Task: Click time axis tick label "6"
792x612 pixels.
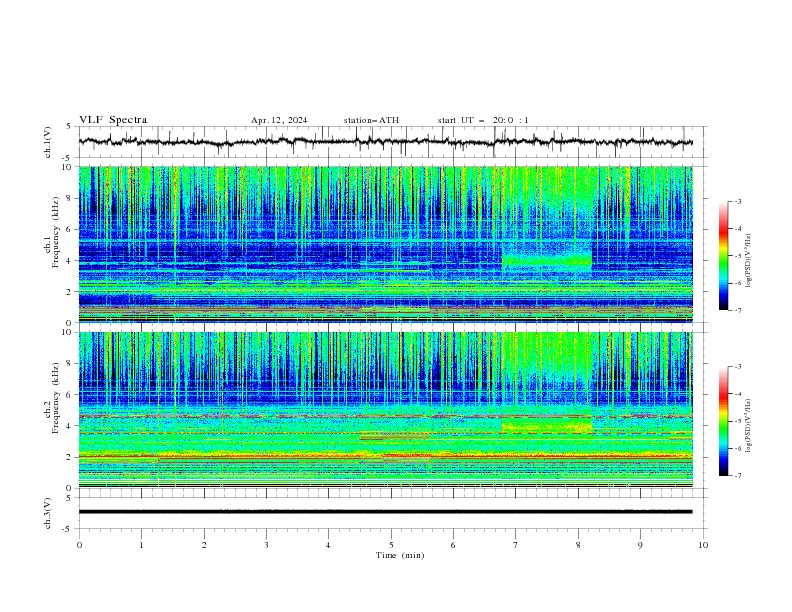Action: [453, 545]
